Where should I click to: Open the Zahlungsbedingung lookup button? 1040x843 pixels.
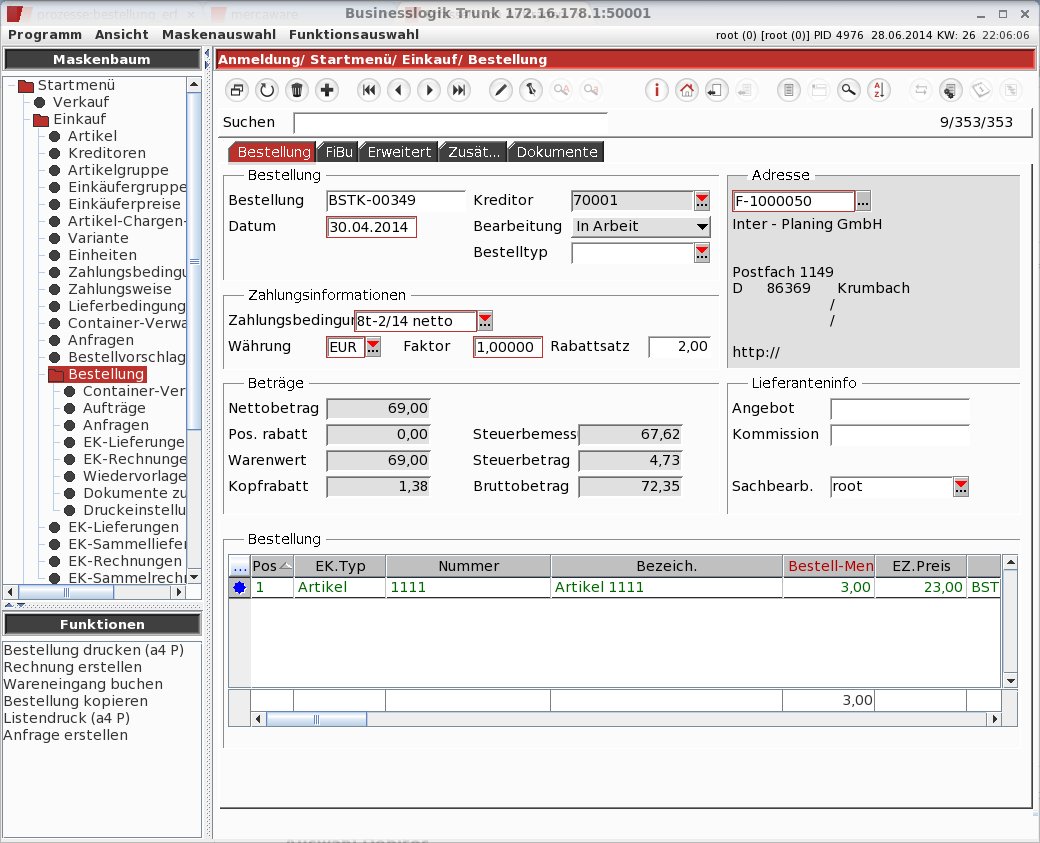pos(486,321)
